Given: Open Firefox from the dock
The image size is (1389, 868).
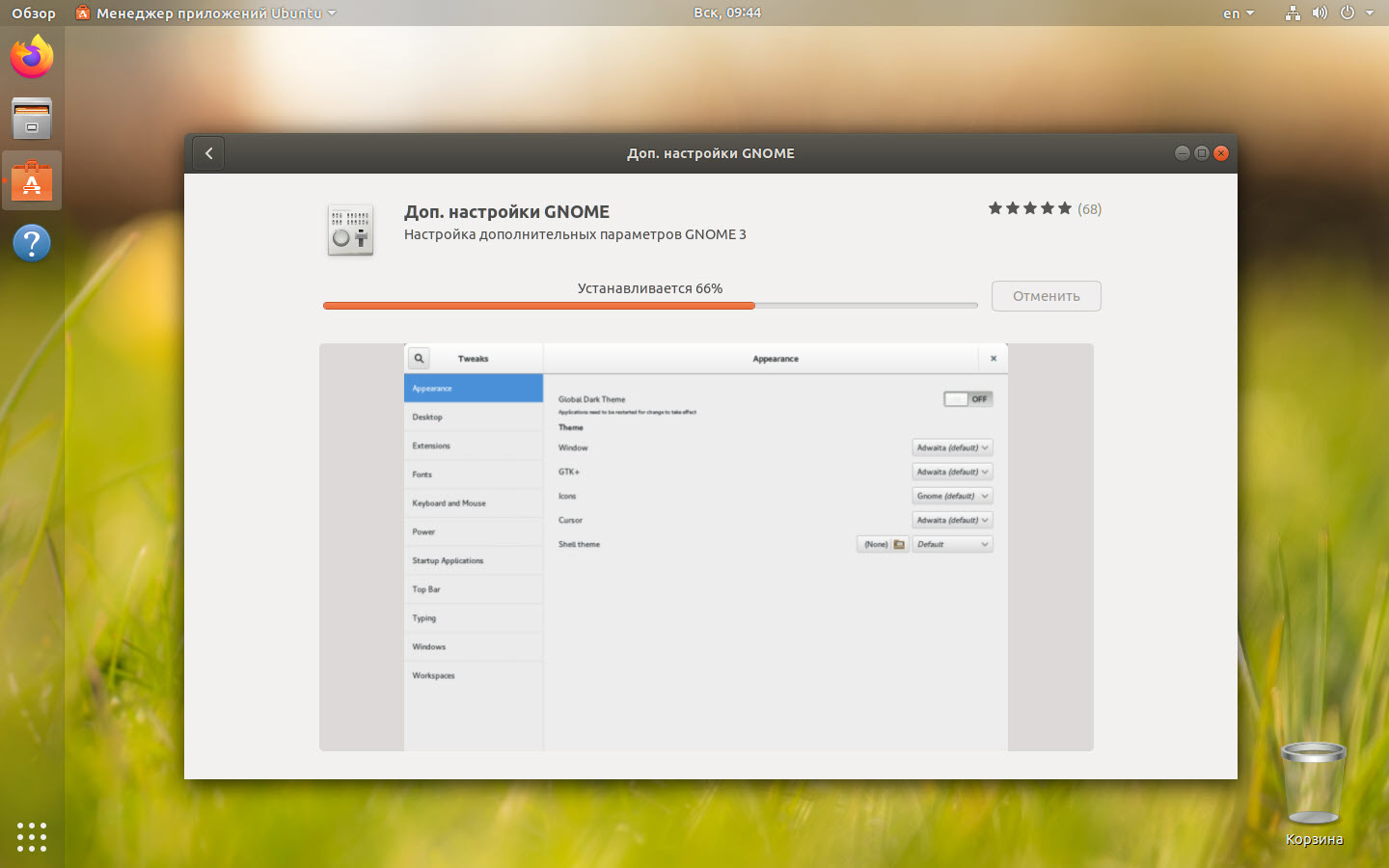Looking at the screenshot, I should tap(32, 57).
